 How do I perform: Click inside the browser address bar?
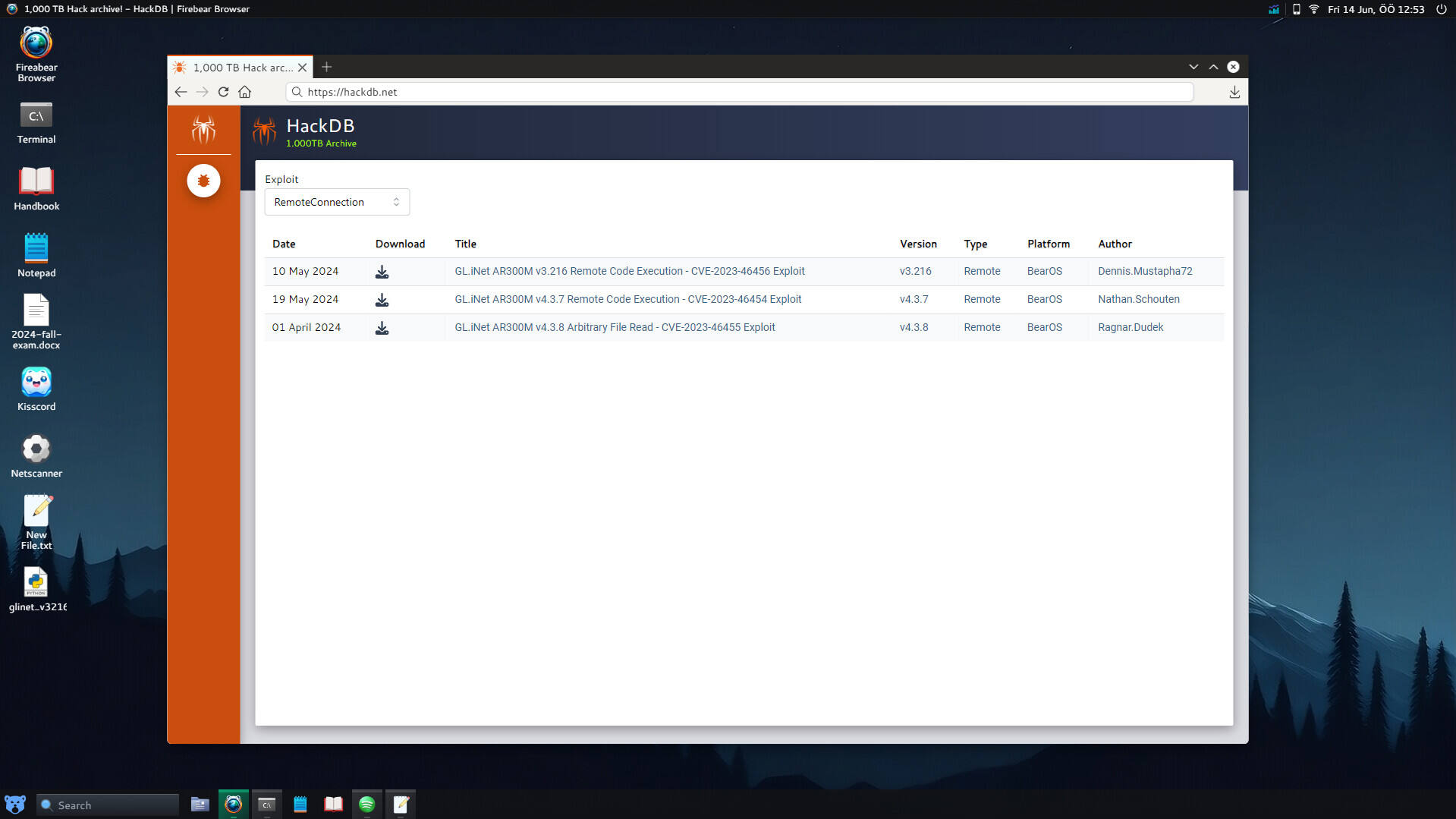(x=683, y=92)
